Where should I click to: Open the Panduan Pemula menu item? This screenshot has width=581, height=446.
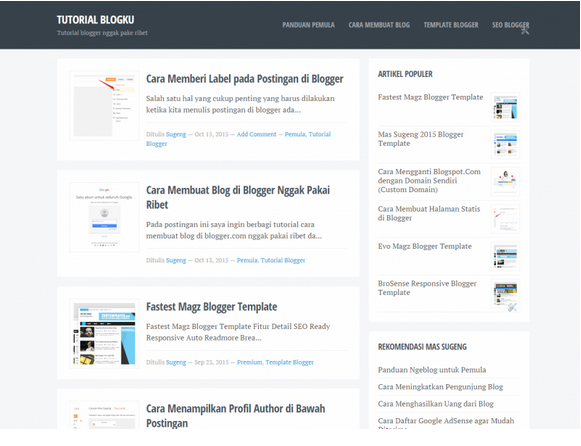pyautogui.click(x=308, y=25)
